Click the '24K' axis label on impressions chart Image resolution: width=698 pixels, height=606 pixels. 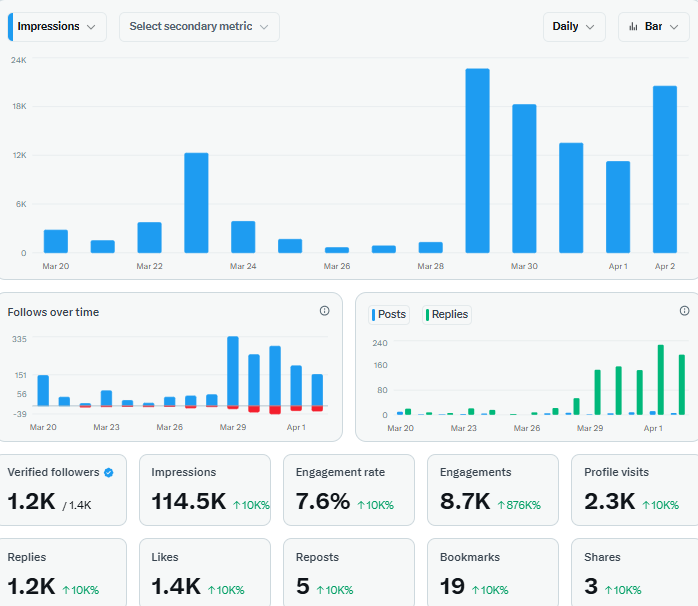19,60
